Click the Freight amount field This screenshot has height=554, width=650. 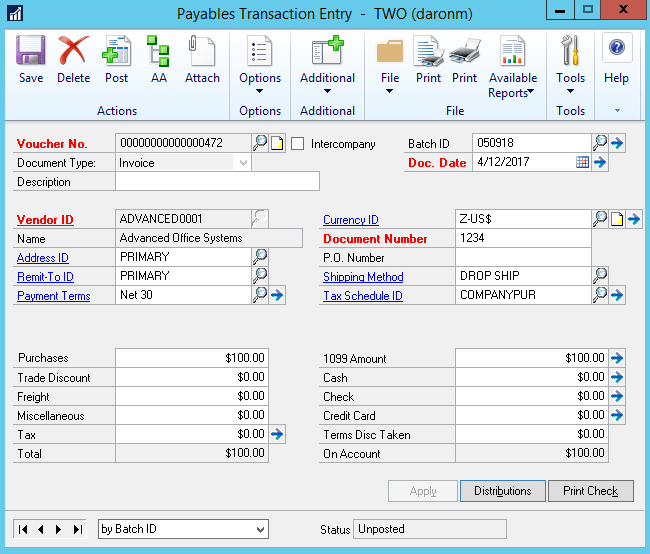pyautogui.click(x=192, y=396)
